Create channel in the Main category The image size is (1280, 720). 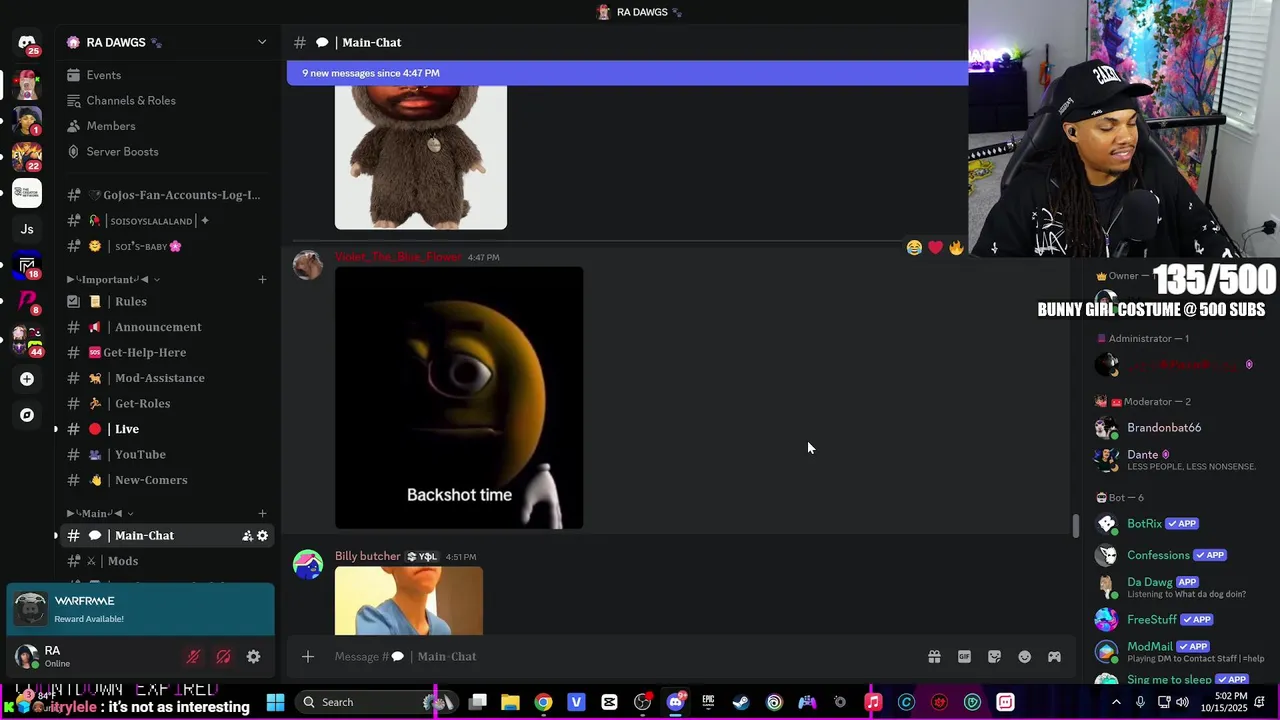click(x=262, y=513)
